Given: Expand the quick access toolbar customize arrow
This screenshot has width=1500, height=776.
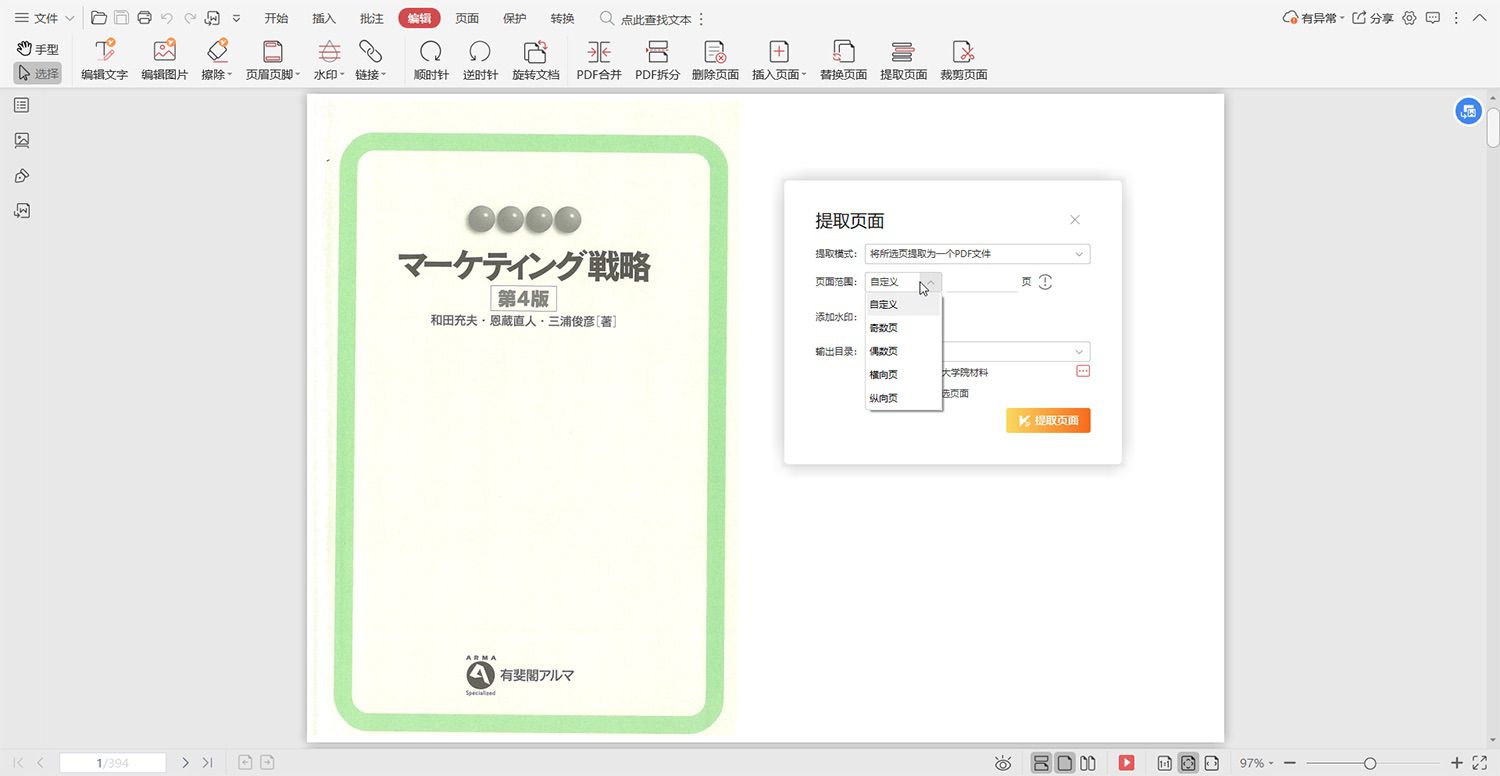Looking at the screenshot, I should [x=236, y=18].
